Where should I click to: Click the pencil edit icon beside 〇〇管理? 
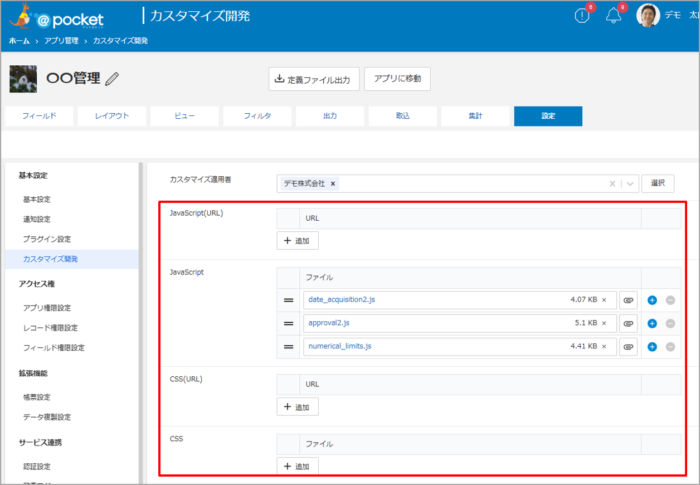coord(112,79)
